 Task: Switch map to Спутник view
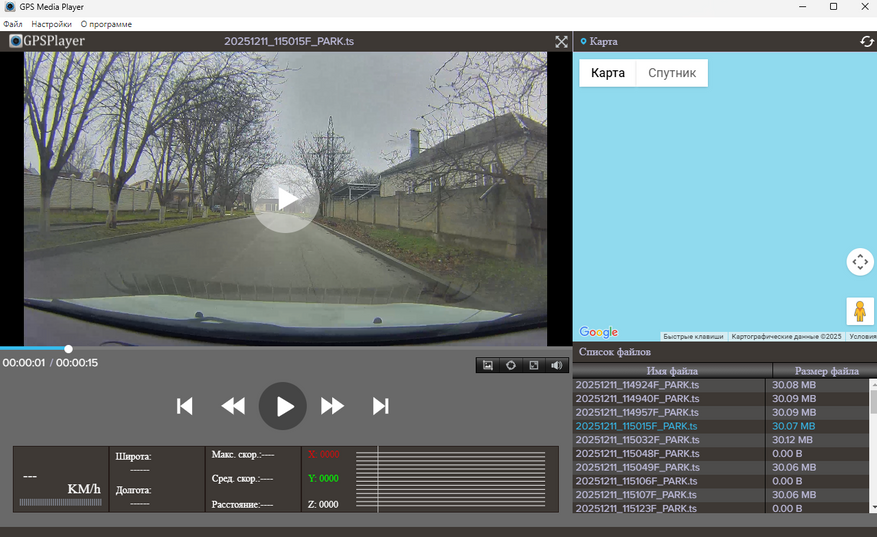click(672, 73)
